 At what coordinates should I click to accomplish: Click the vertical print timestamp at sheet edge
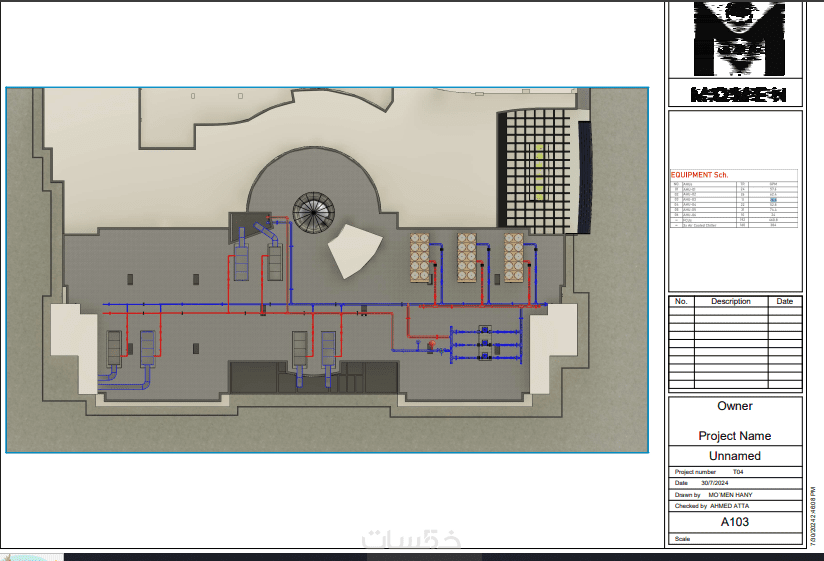[x=812, y=516]
